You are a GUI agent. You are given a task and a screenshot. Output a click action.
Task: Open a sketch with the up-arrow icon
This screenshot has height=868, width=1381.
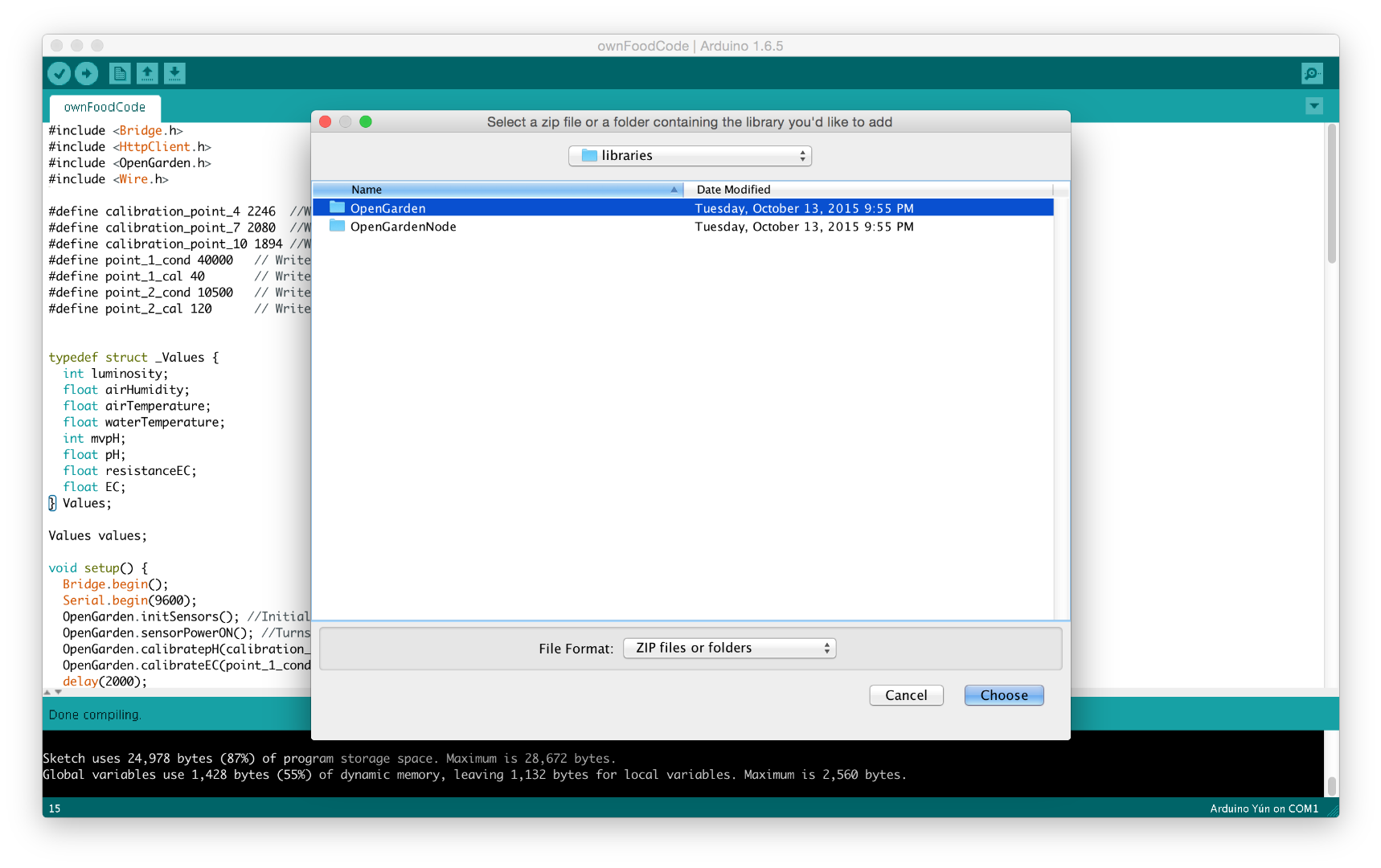click(x=147, y=74)
